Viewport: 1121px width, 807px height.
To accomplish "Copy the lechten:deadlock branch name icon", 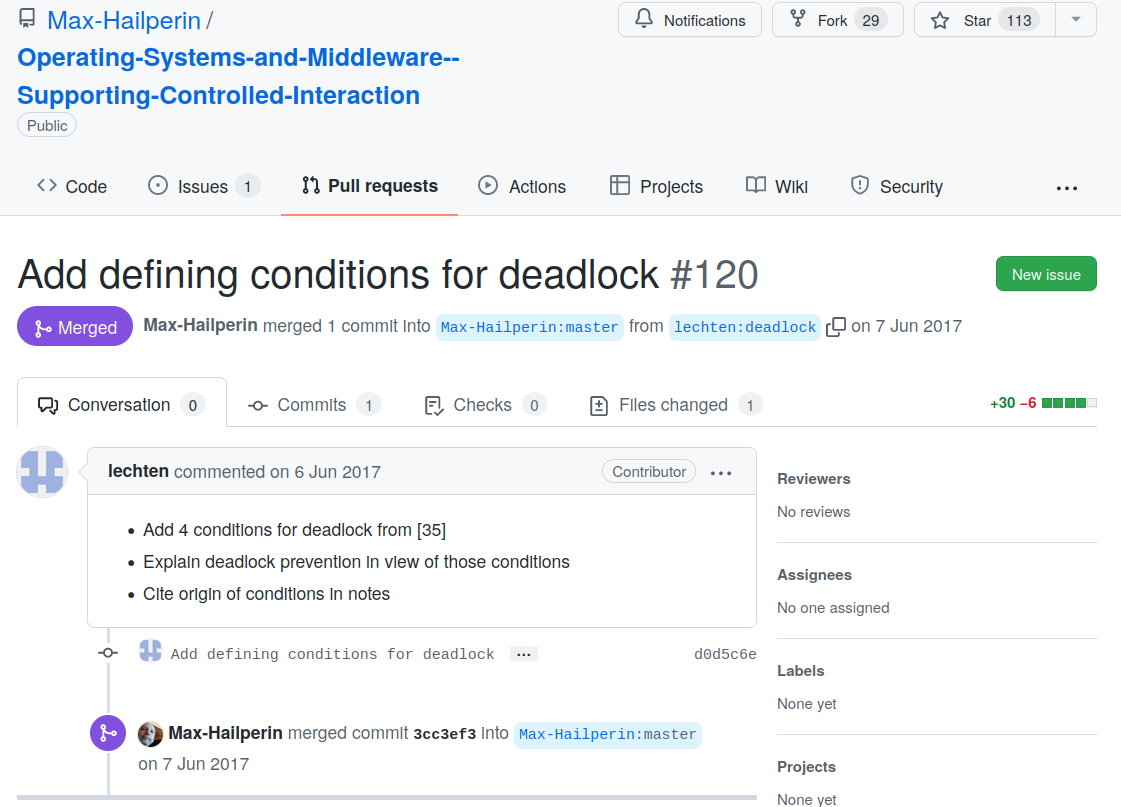I will point(836,326).
